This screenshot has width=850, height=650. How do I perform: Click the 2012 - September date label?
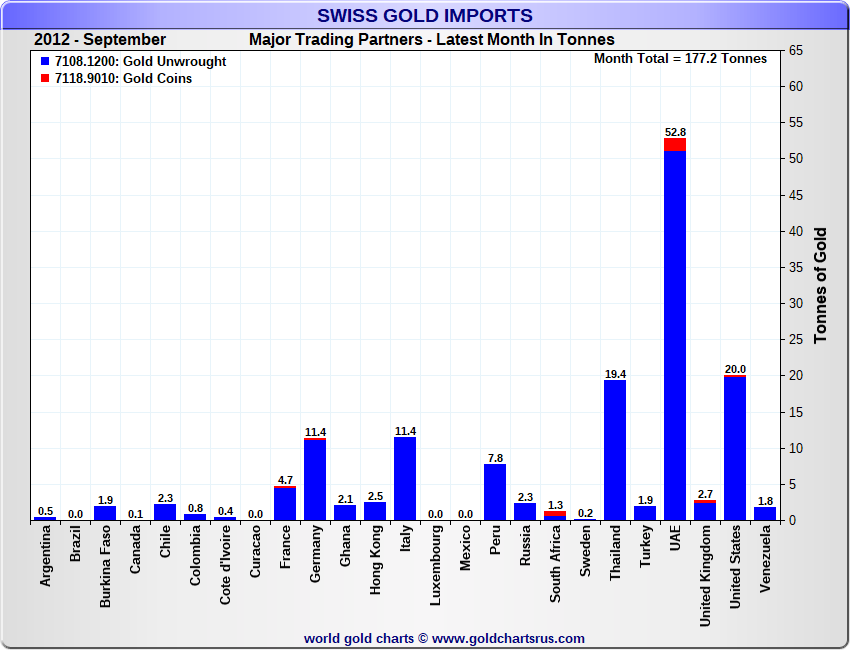(x=100, y=40)
